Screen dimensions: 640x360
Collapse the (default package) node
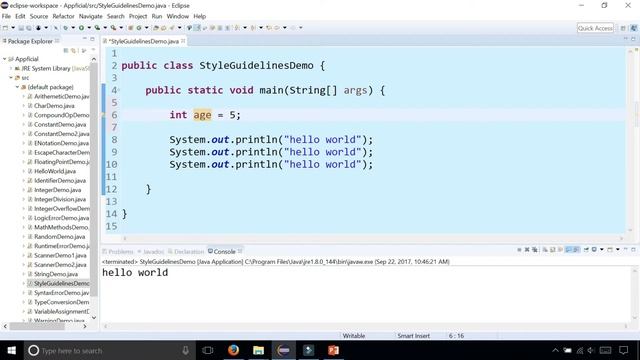tap(17, 87)
